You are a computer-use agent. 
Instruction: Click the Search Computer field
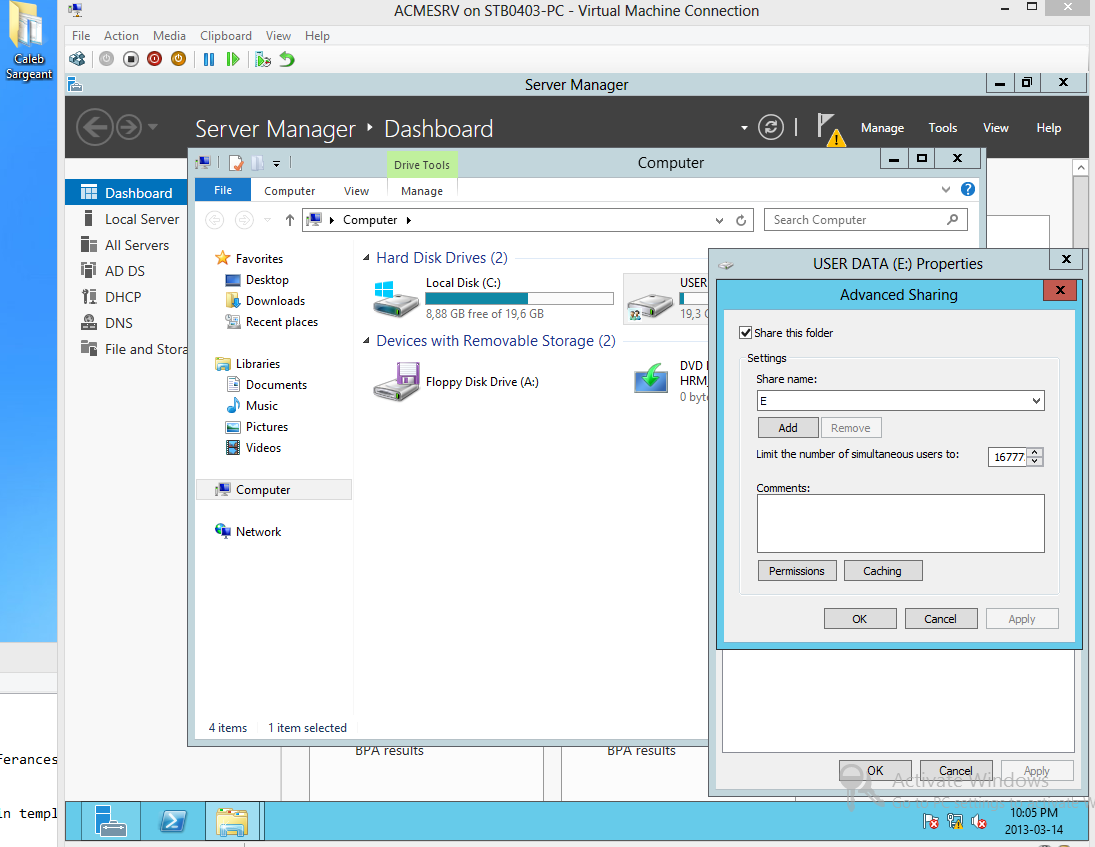coord(865,220)
